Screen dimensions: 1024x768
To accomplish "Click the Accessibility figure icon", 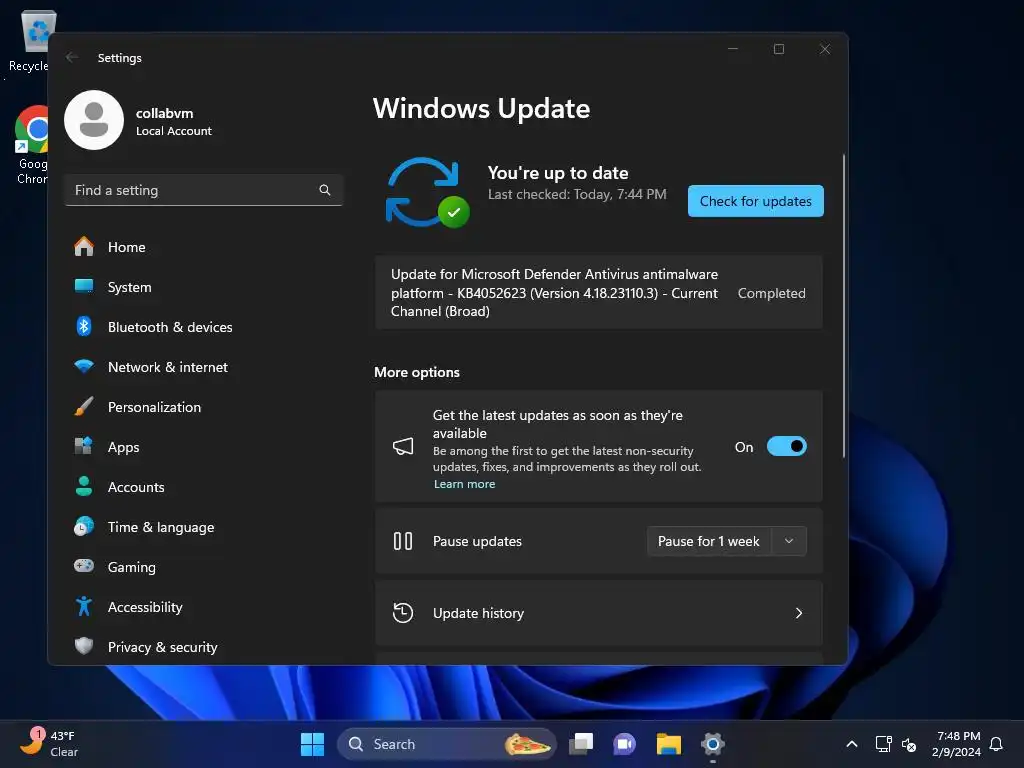I will click(84, 607).
